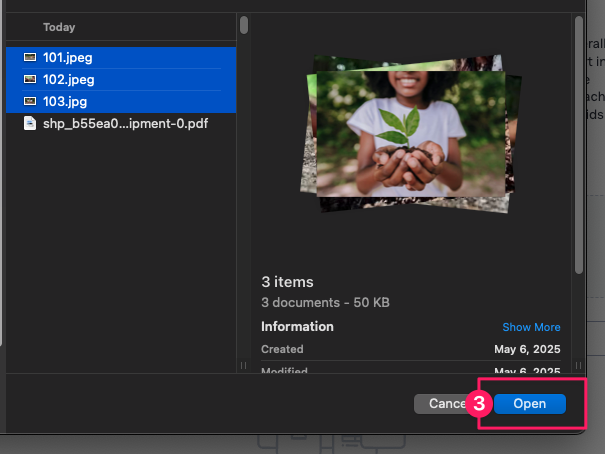Select the 103.jpg file name
Viewport: 605px width, 454px height.
[x=65, y=101]
